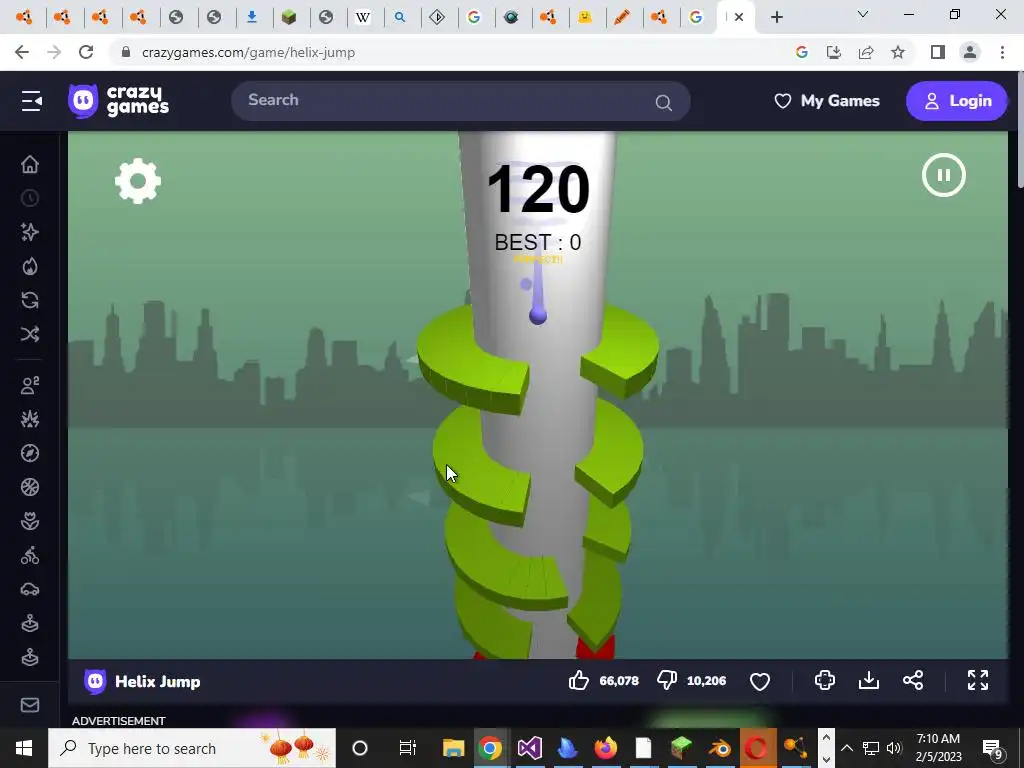Open new games sparkle icon
Image resolution: width=1024 pixels, height=768 pixels.
pyautogui.click(x=30, y=232)
